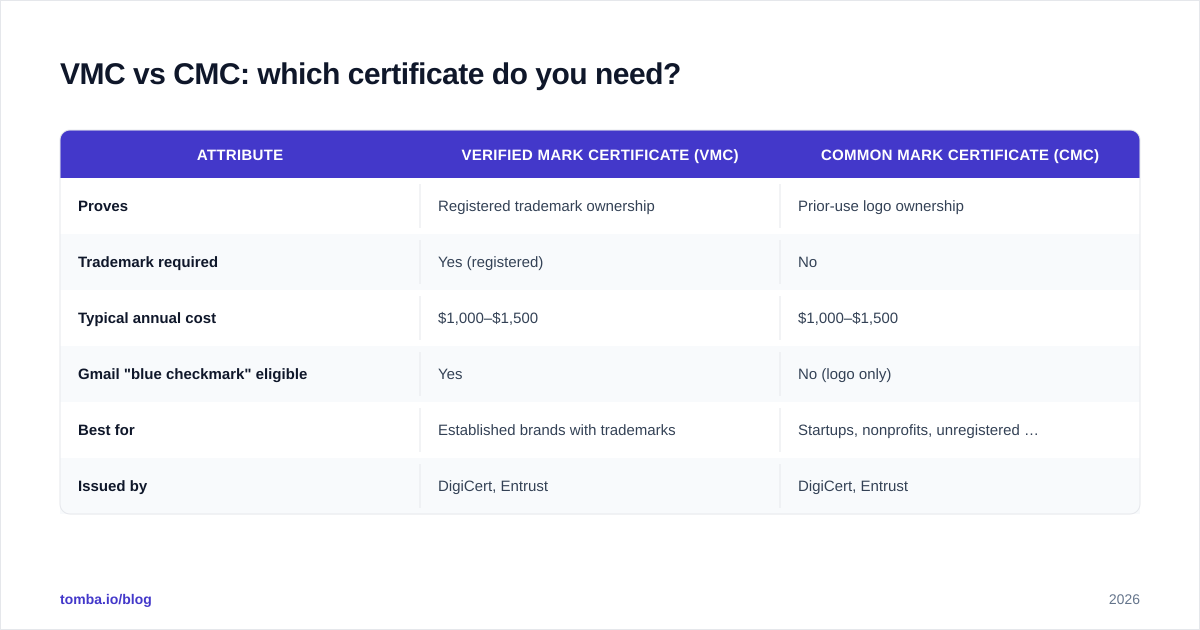Select the 'Yes (registered)' cell
1200x630 pixels.
coord(490,262)
